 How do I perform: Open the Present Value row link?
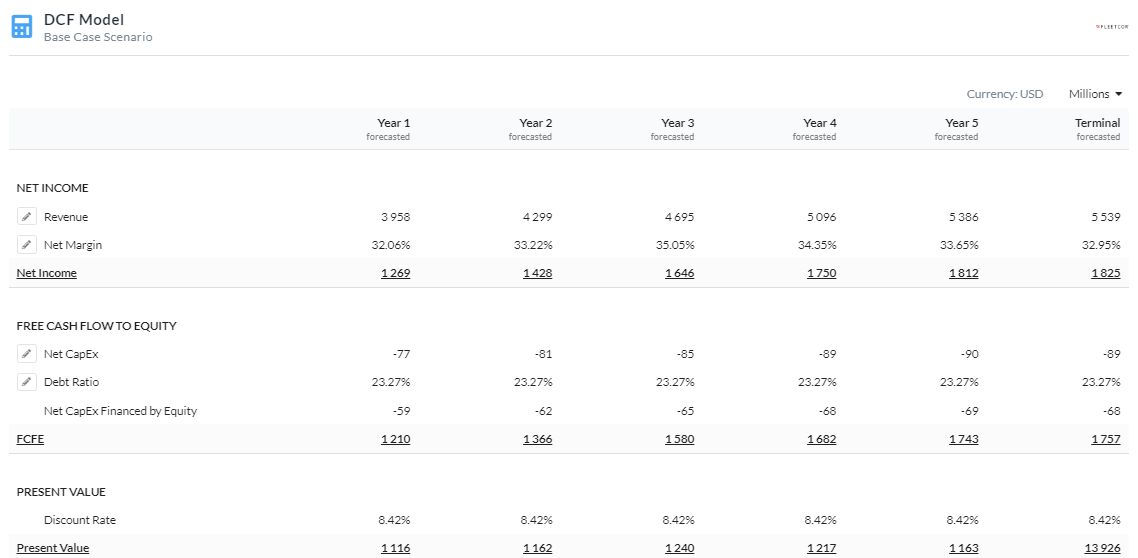tap(53, 548)
